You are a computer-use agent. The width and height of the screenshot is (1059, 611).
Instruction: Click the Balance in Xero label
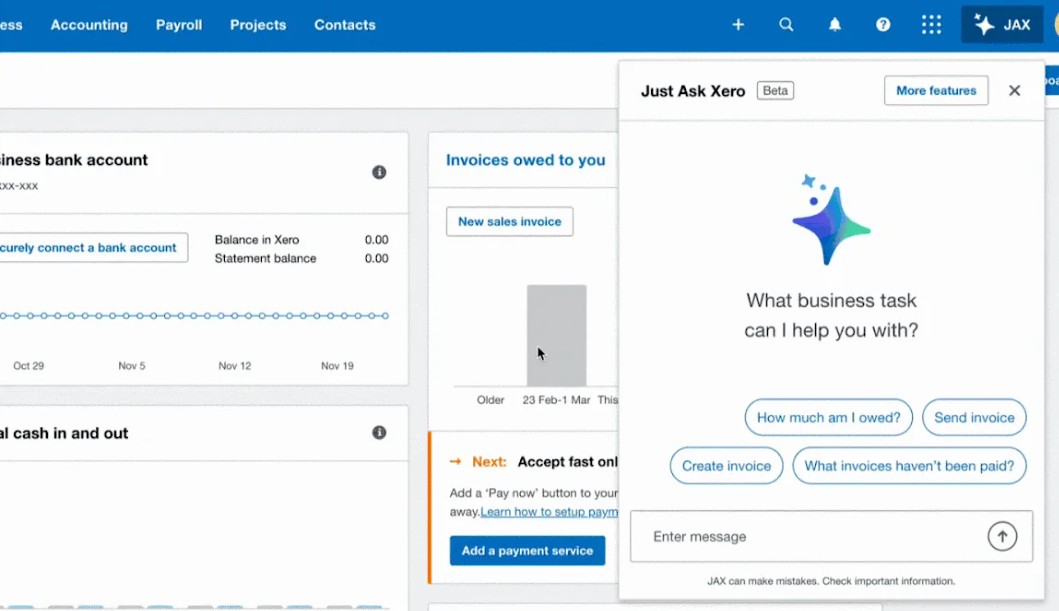tap(257, 240)
